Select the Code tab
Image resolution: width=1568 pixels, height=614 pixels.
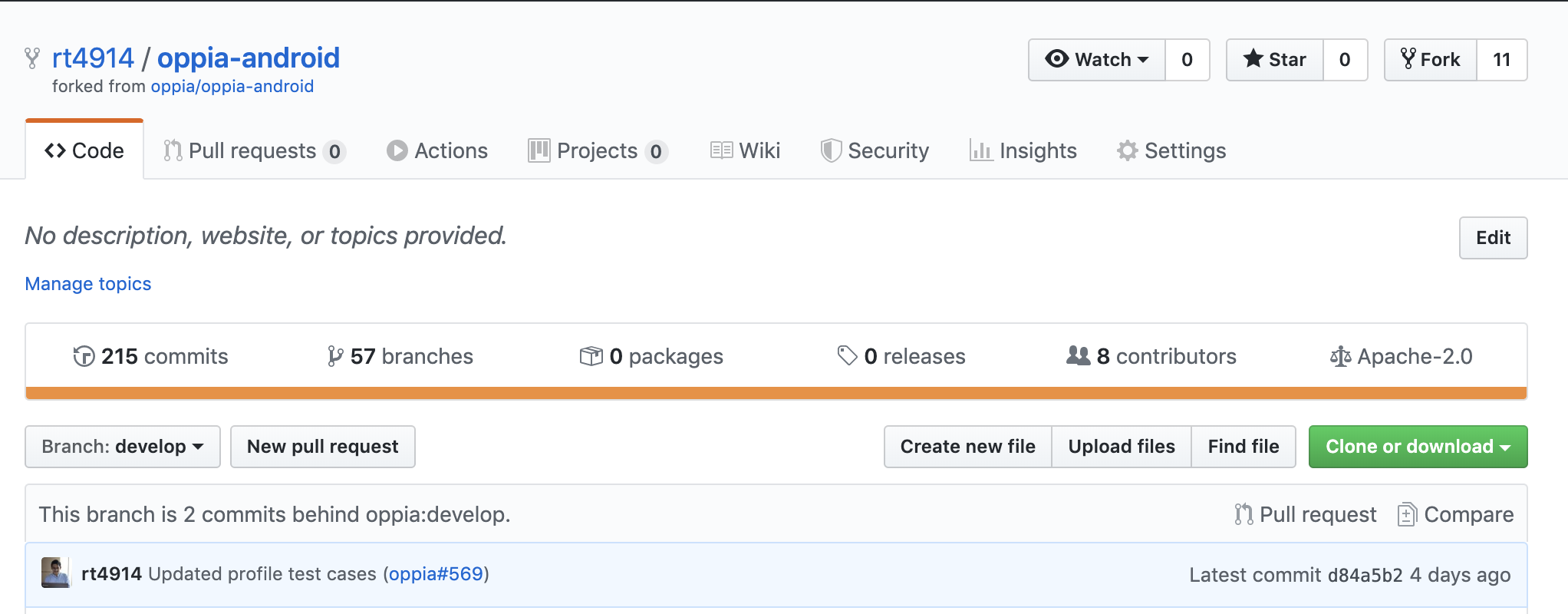point(84,150)
